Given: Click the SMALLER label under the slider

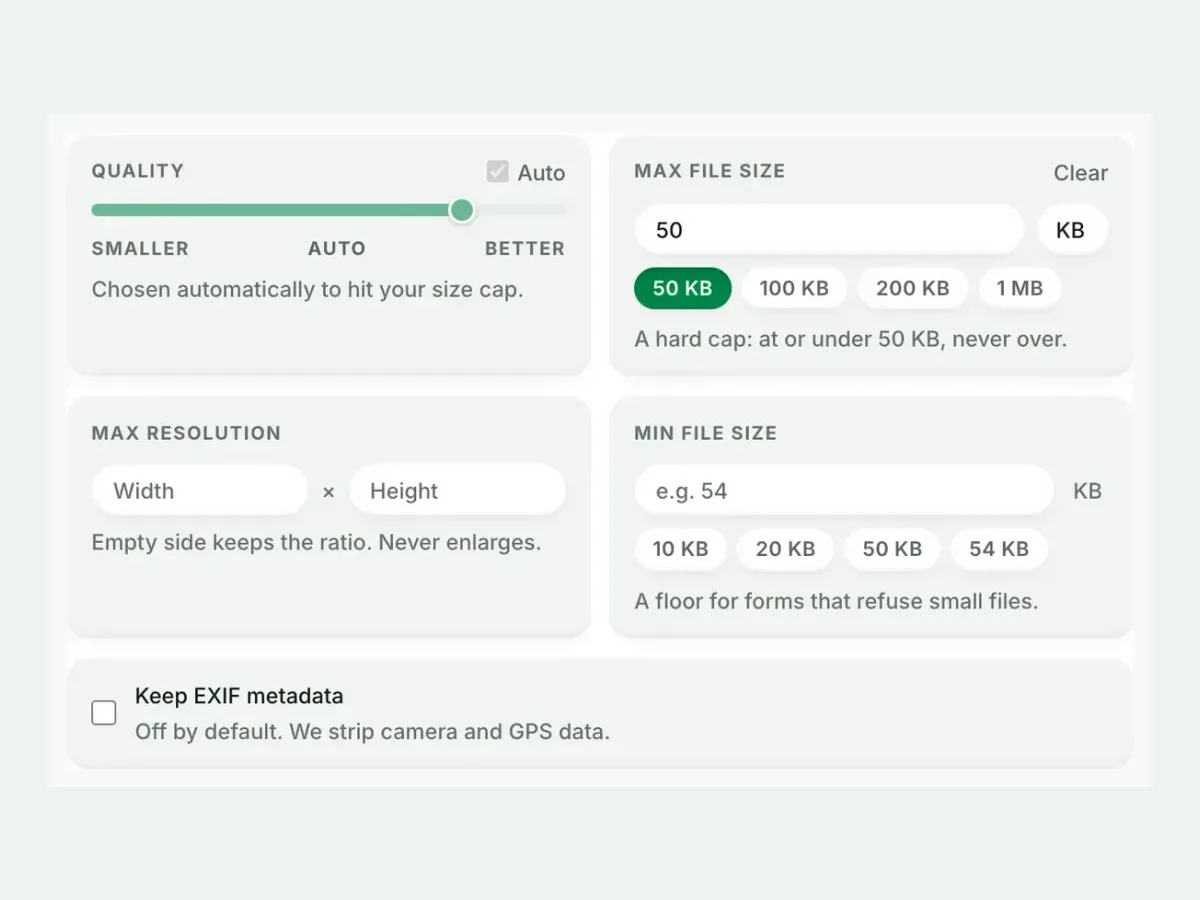Looking at the screenshot, I should (x=140, y=249).
